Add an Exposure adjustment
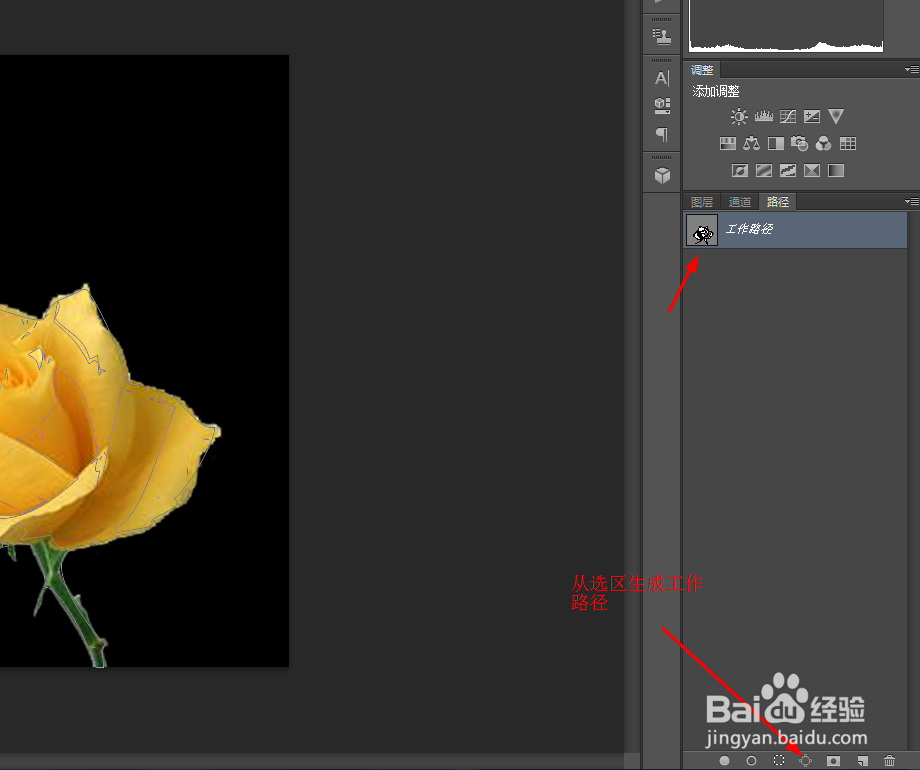 (811, 116)
